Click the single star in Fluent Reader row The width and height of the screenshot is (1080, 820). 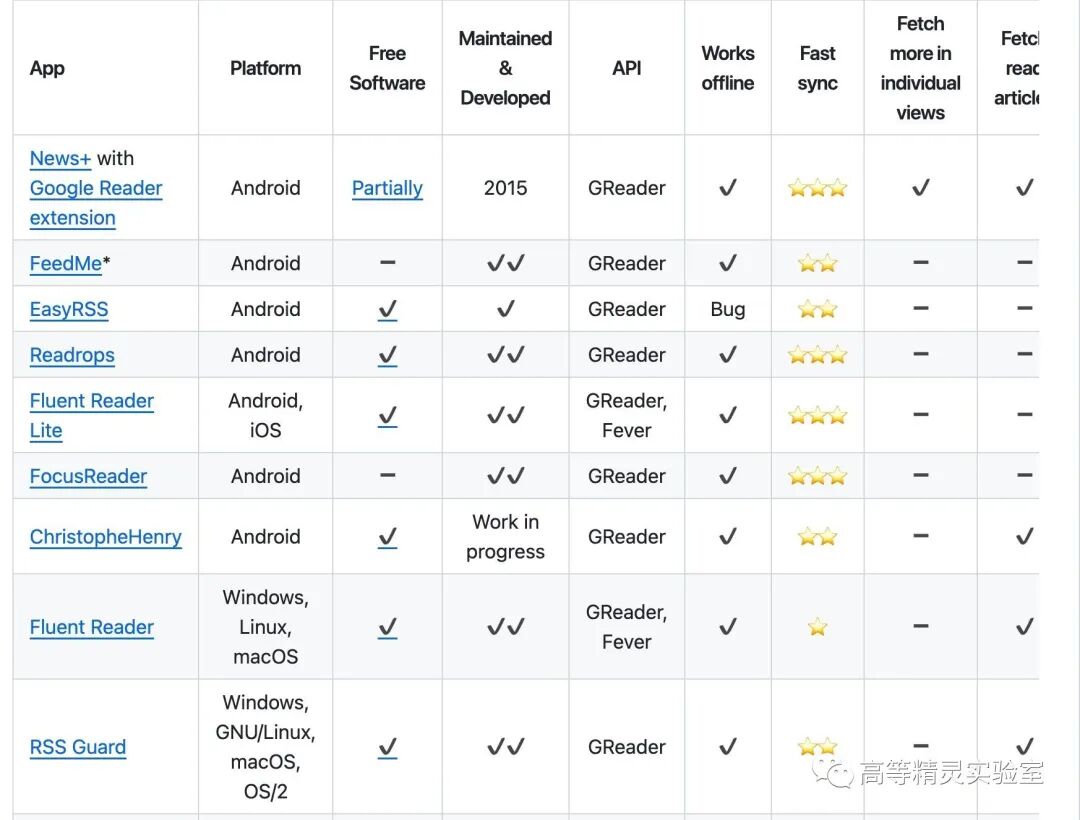coord(817,627)
